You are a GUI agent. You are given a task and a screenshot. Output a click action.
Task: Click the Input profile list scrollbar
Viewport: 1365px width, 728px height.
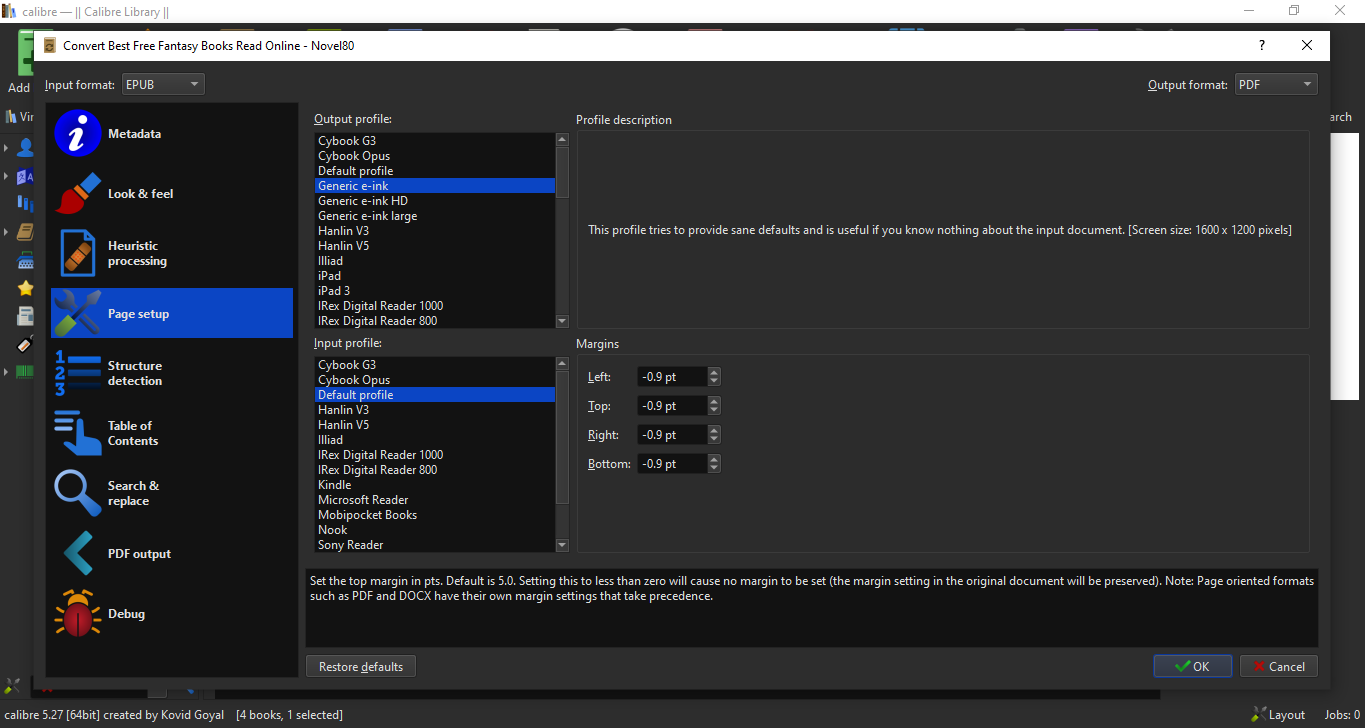point(562,437)
